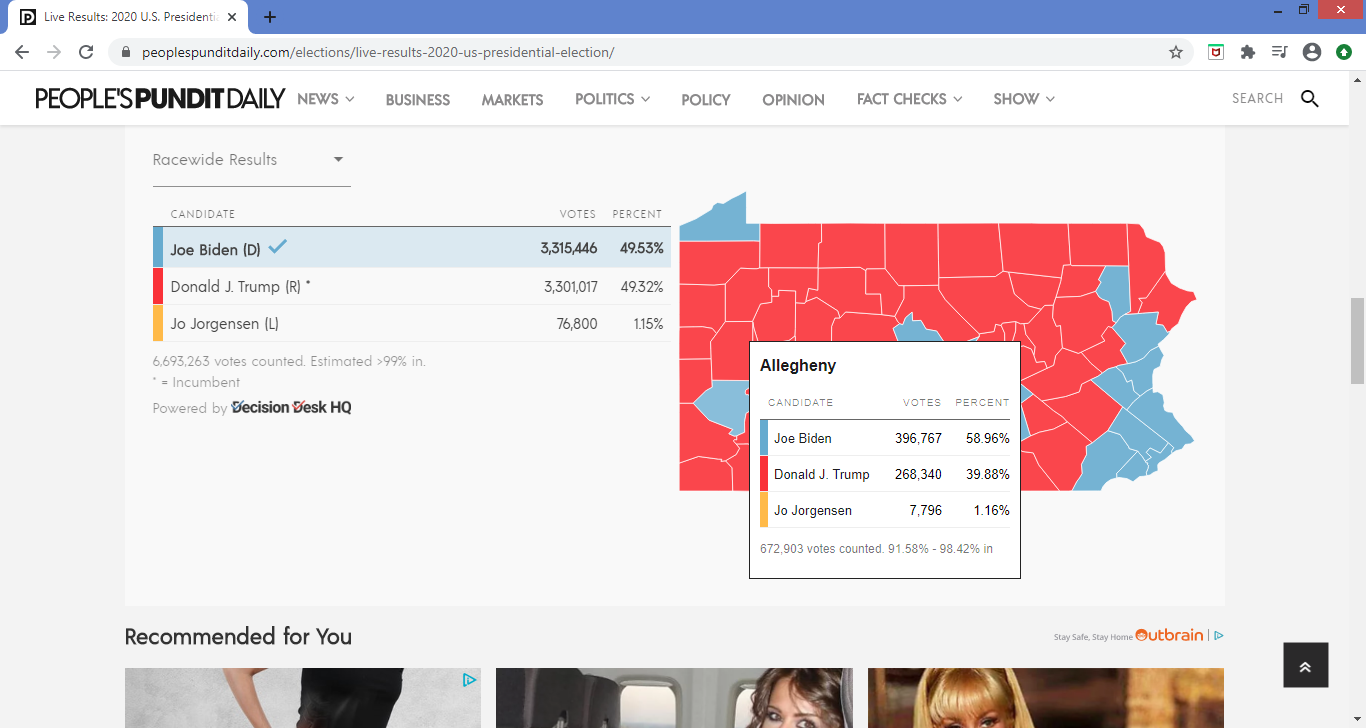Click the ad info icon on first thumbnail
Image resolution: width=1366 pixels, height=728 pixels.
[469, 680]
